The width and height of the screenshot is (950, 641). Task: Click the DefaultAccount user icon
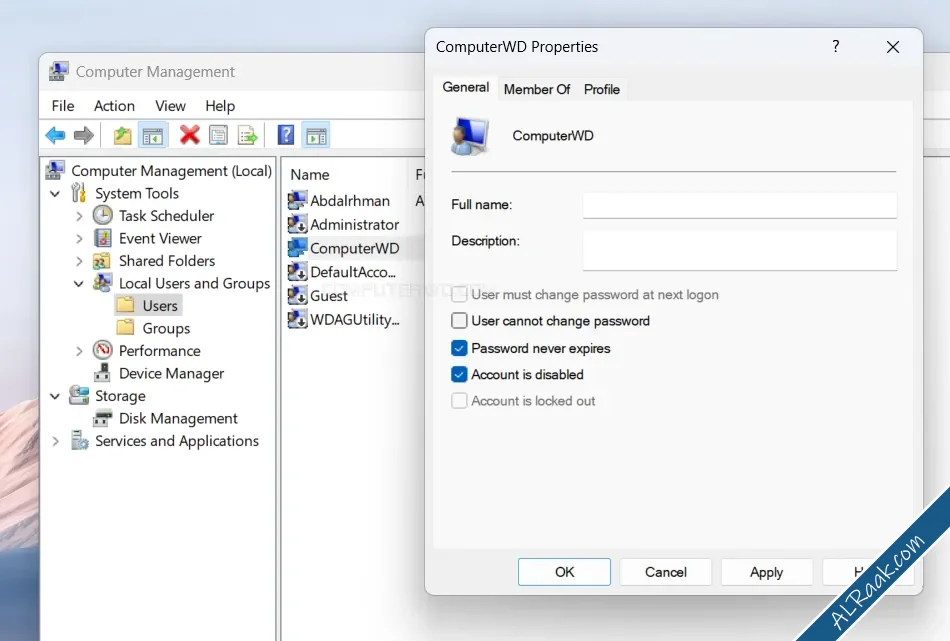point(297,271)
